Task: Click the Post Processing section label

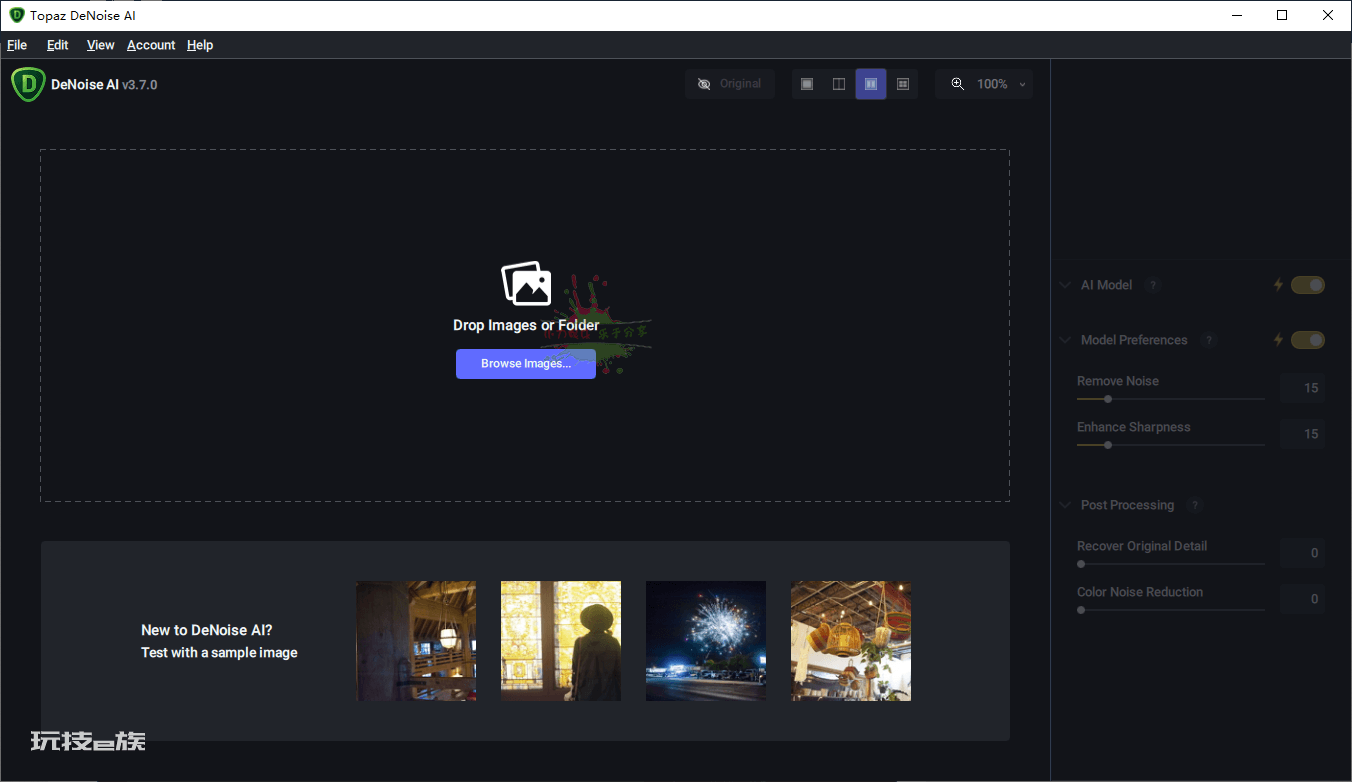Action: pos(1127,505)
